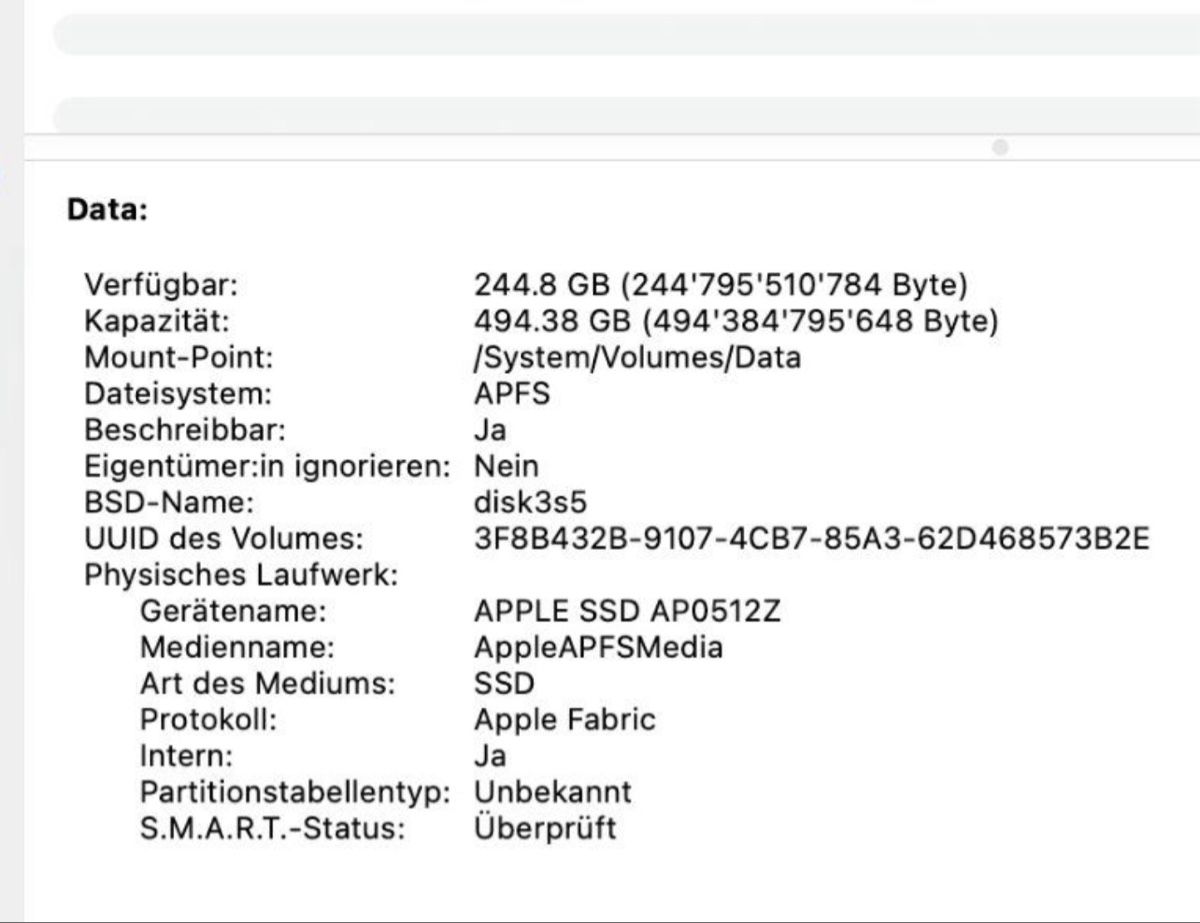
Task: Select the 'Protokoll:' label
Action: (x=208, y=720)
